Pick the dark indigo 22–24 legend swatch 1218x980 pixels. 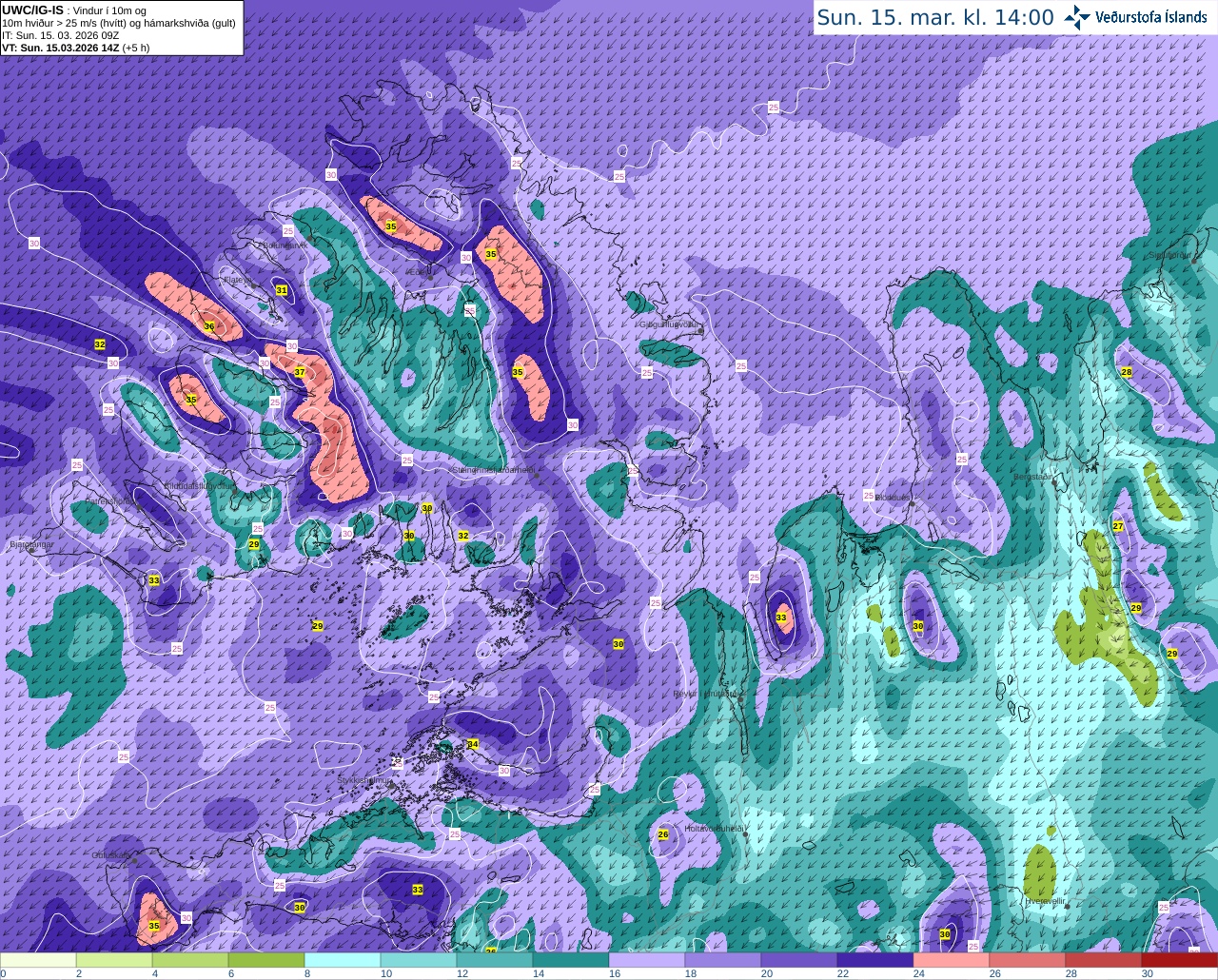coord(875,960)
